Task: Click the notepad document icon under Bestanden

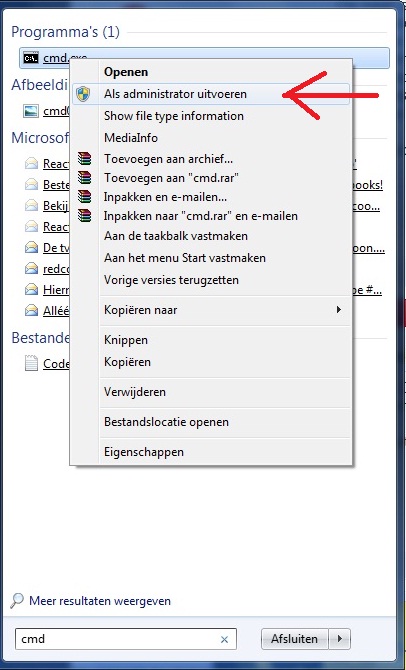Action: pyautogui.click(x=31, y=363)
